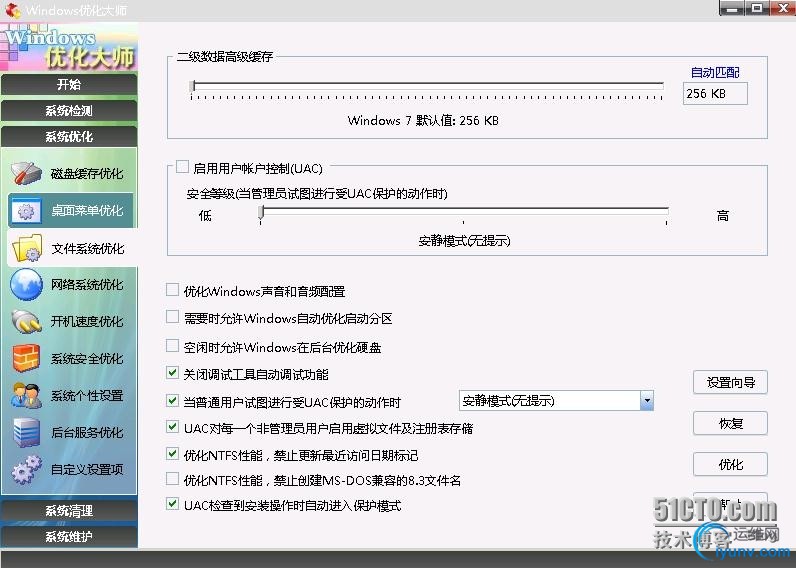Collapse the 系统优化 section header
The height and width of the screenshot is (568, 796).
click(69, 137)
